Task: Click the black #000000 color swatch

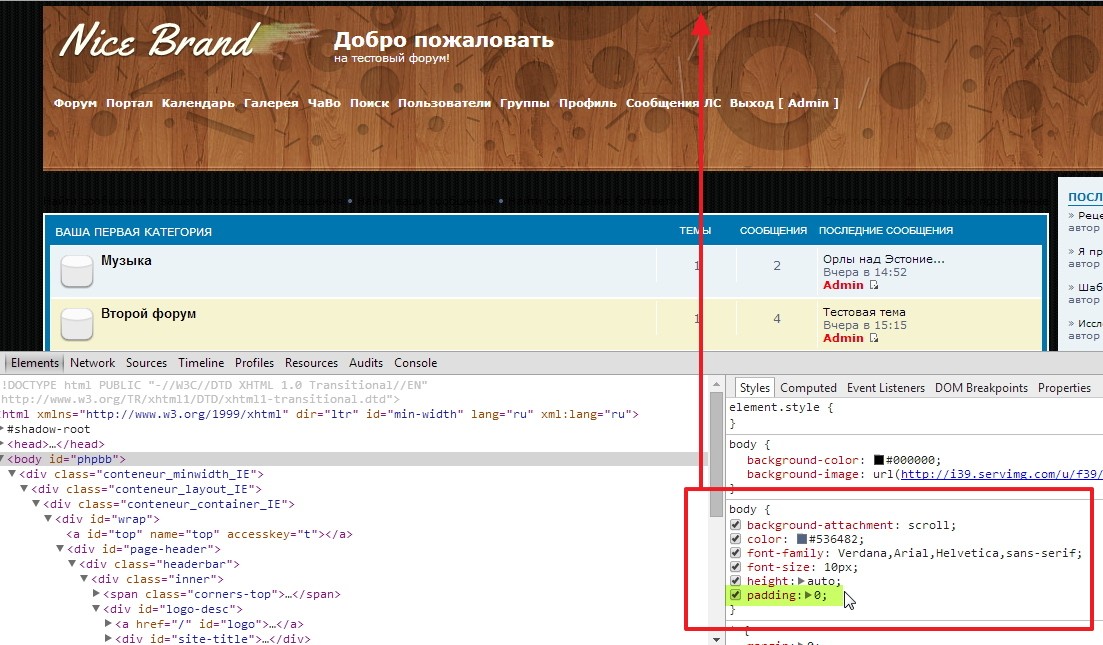Action: tap(879, 460)
